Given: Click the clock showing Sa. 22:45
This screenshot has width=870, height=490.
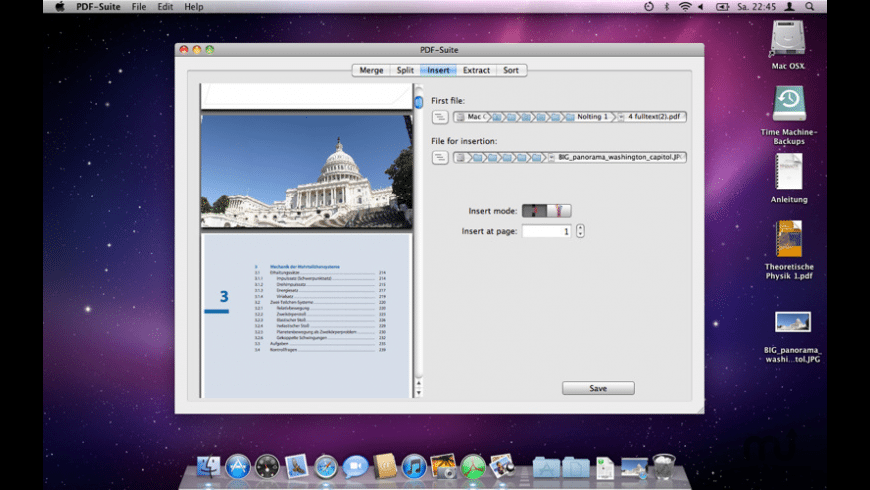Looking at the screenshot, I should (x=756, y=7).
